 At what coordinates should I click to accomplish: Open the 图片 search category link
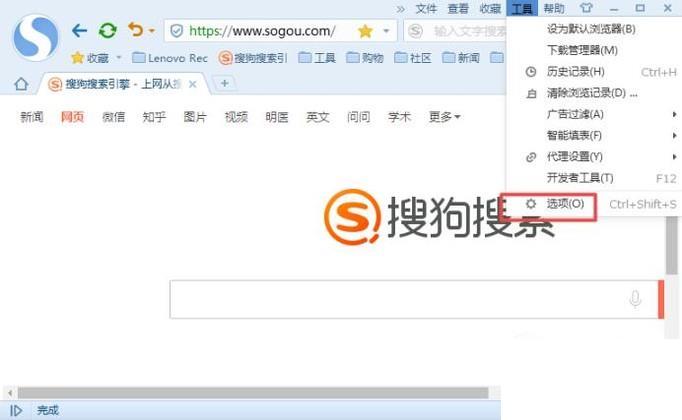tap(195, 118)
